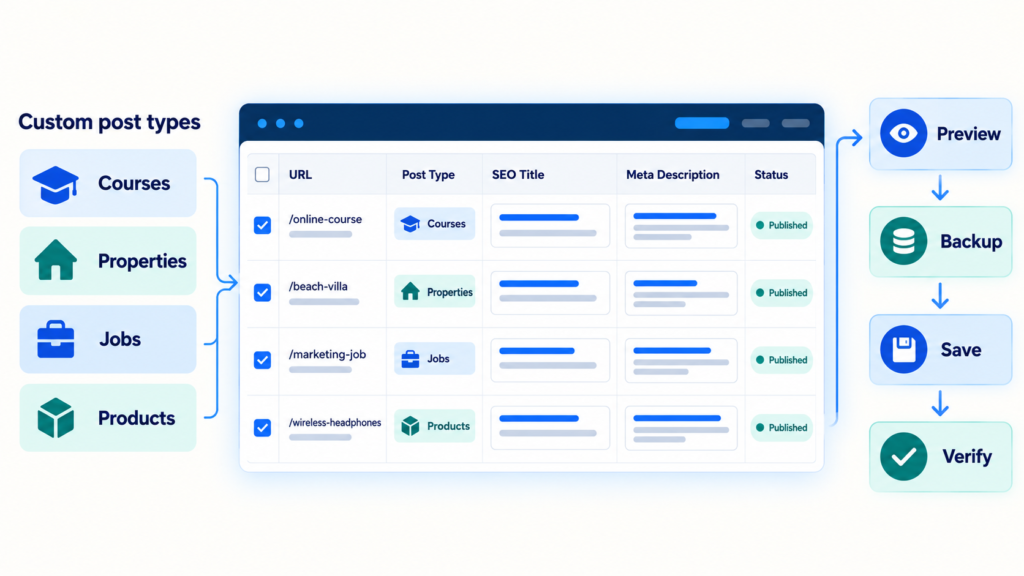Click the bright blue pill in title bar
The width and height of the screenshot is (1024, 576).
701,123
